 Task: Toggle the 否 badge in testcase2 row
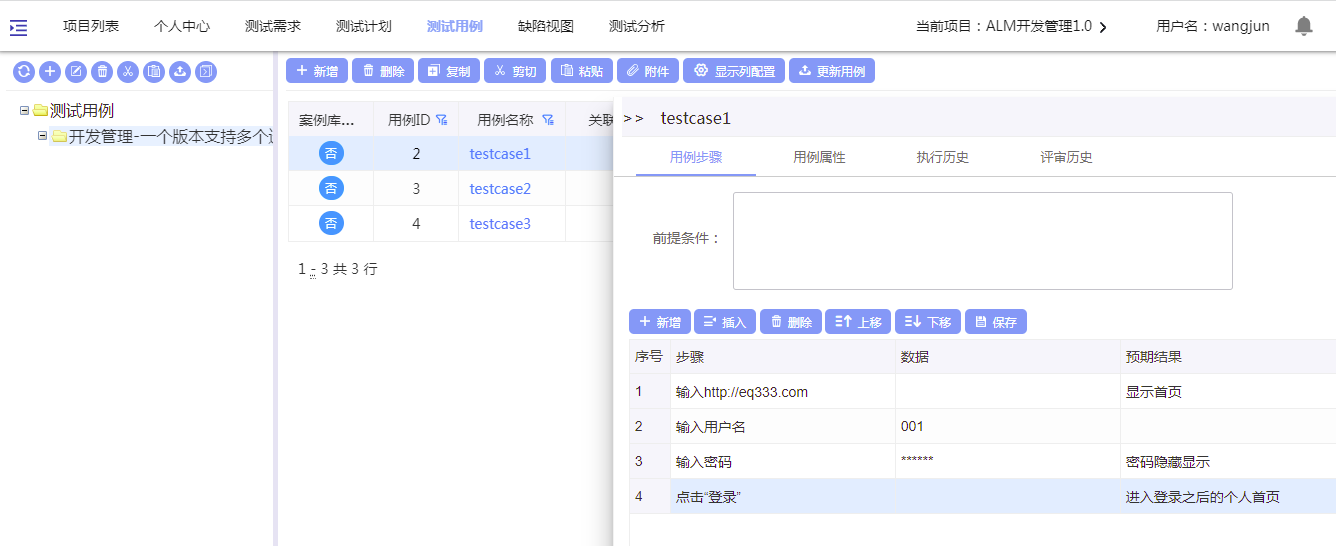tap(331, 189)
